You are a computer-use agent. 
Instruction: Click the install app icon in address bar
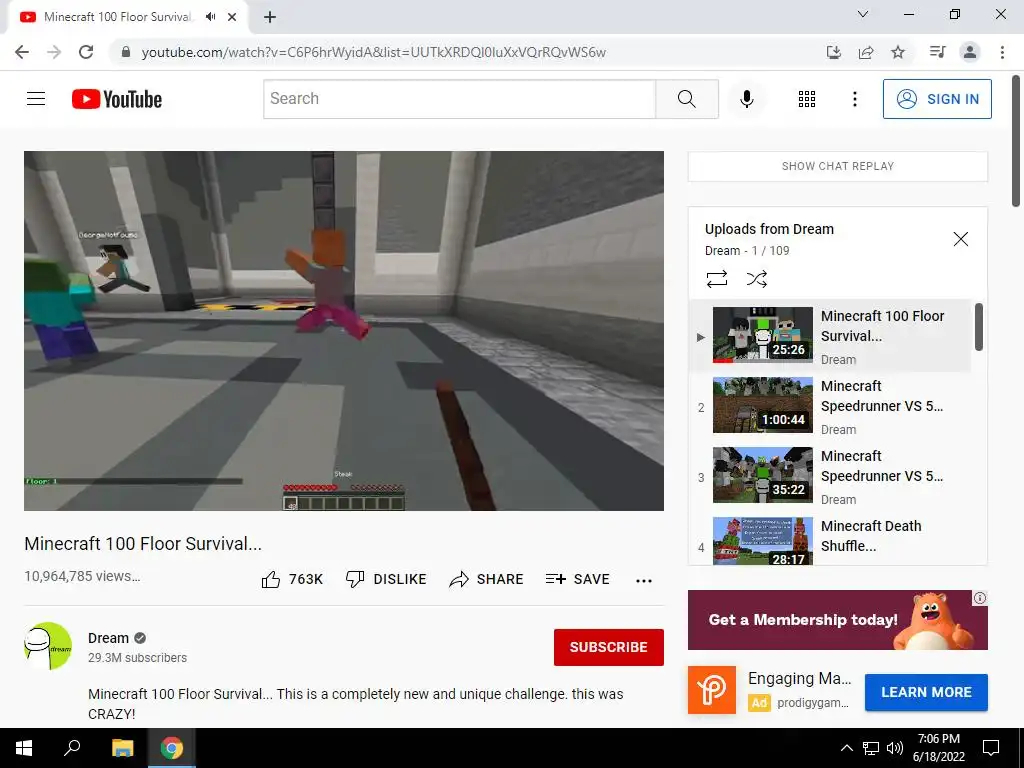(833, 52)
